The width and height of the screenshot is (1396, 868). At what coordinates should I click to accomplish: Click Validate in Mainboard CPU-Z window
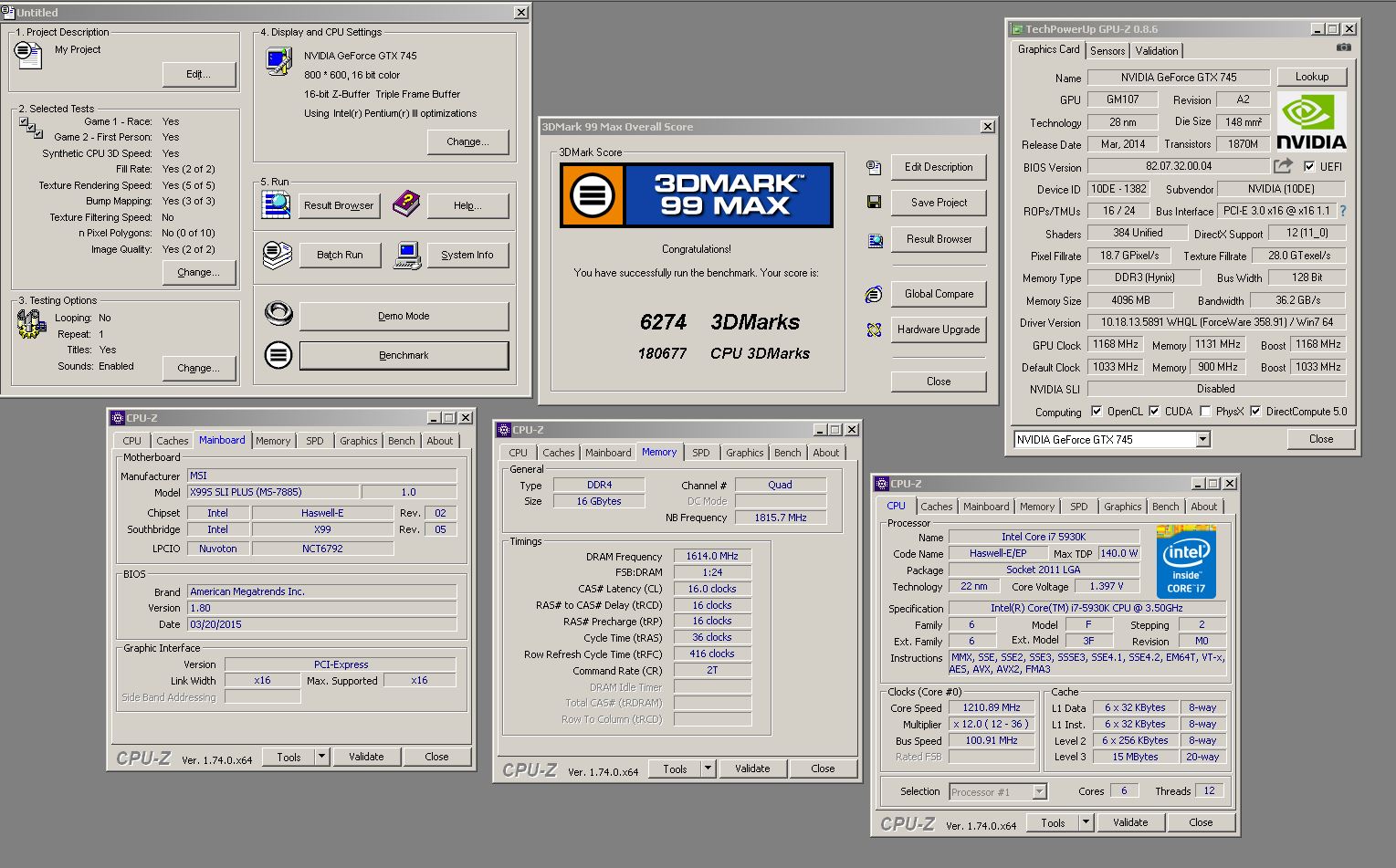tap(366, 757)
